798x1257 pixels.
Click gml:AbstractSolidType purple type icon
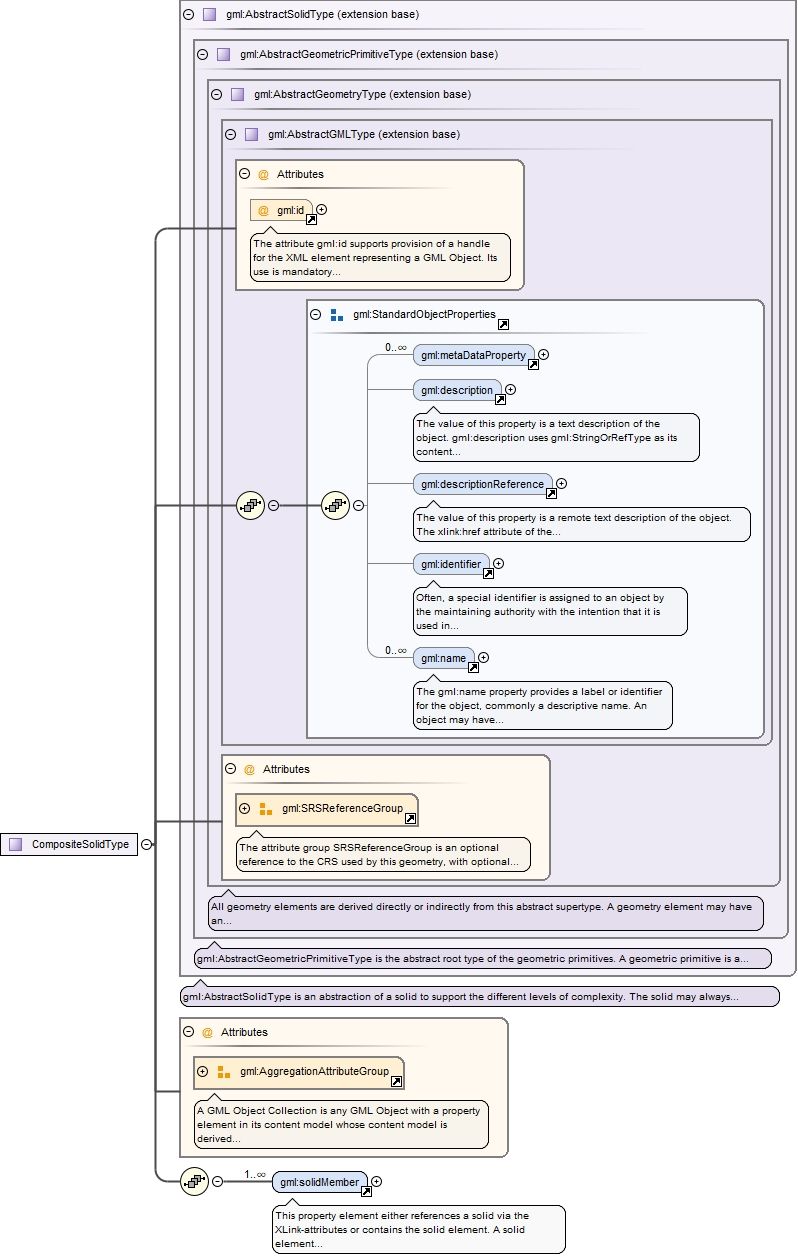[x=209, y=15]
